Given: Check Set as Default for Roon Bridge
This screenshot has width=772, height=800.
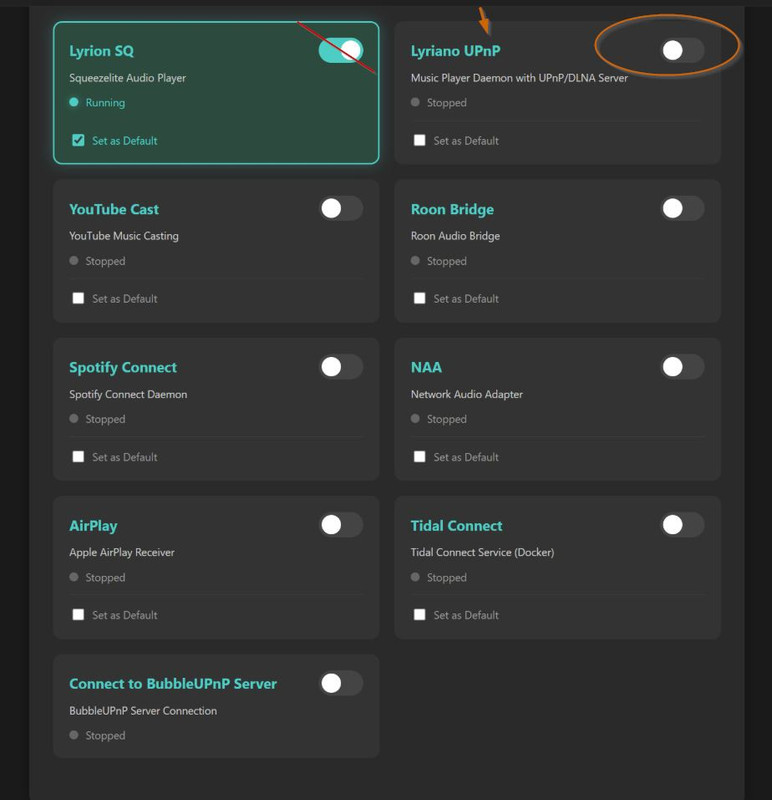Looking at the screenshot, I should tap(419, 298).
